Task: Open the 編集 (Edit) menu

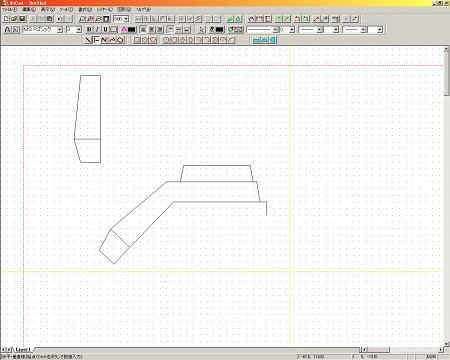Action: point(29,9)
